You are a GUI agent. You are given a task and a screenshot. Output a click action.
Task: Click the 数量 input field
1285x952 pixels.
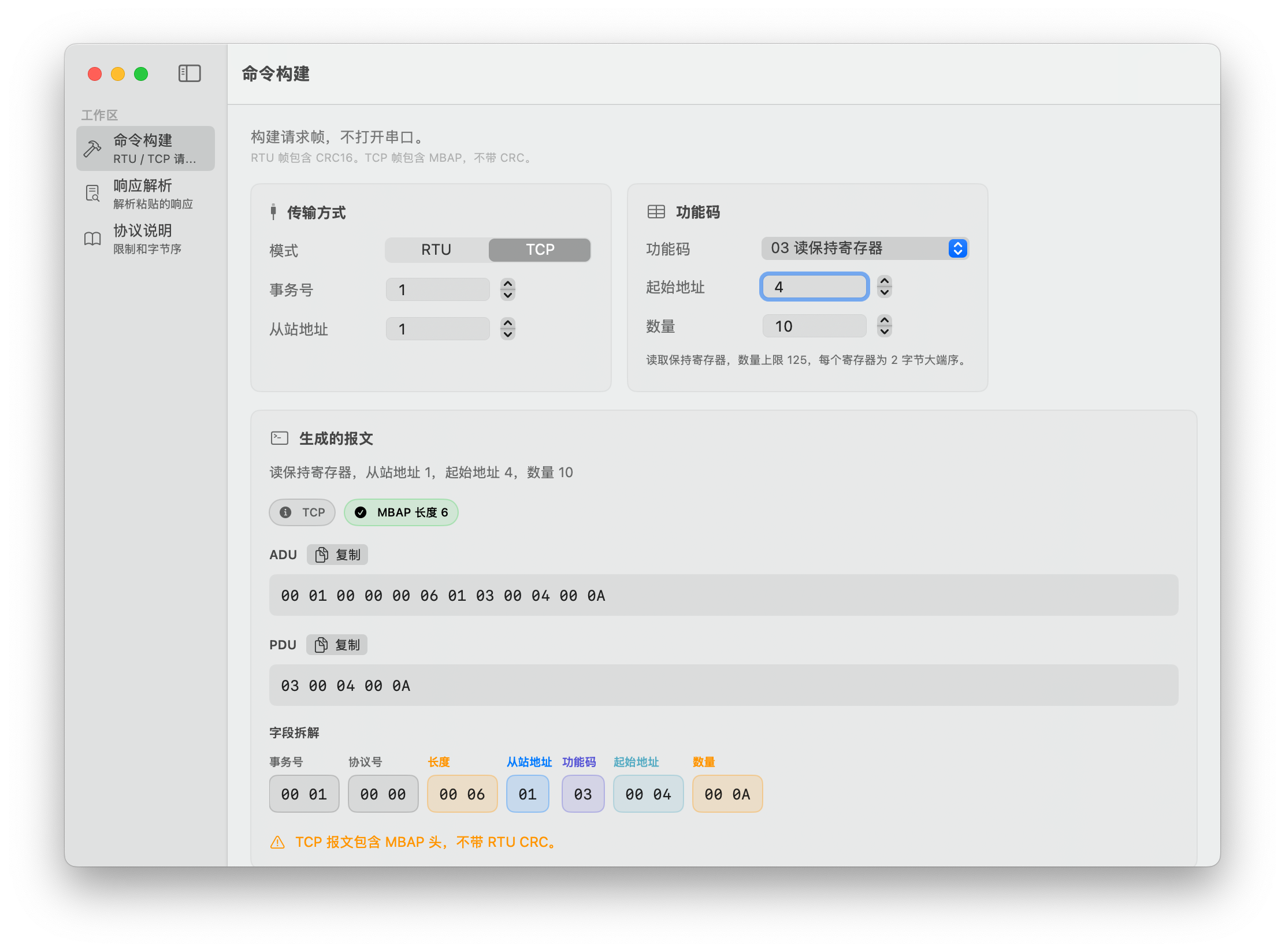click(x=815, y=326)
